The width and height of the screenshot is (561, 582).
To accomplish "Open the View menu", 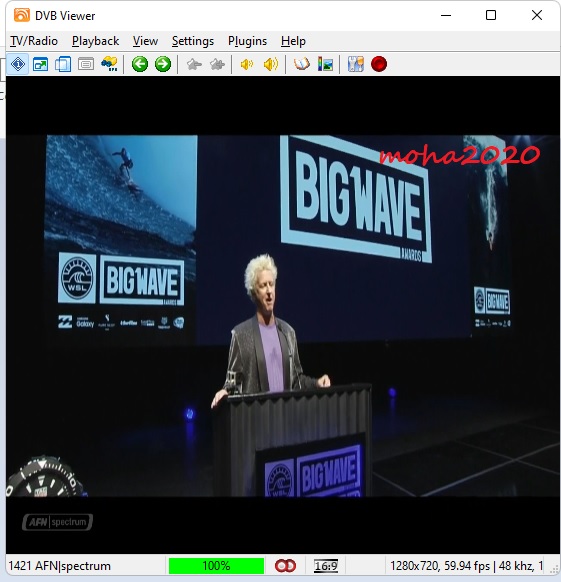I will (x=145, y=41).
